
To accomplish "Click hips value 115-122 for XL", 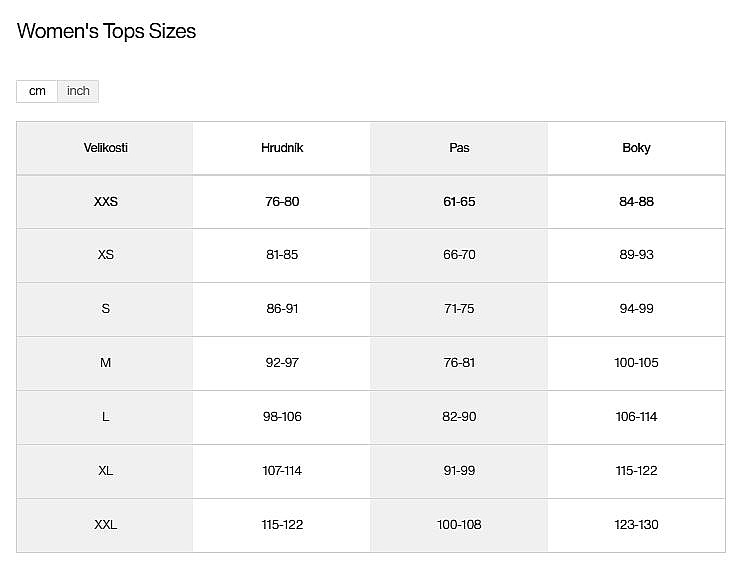I will [636, 471].
